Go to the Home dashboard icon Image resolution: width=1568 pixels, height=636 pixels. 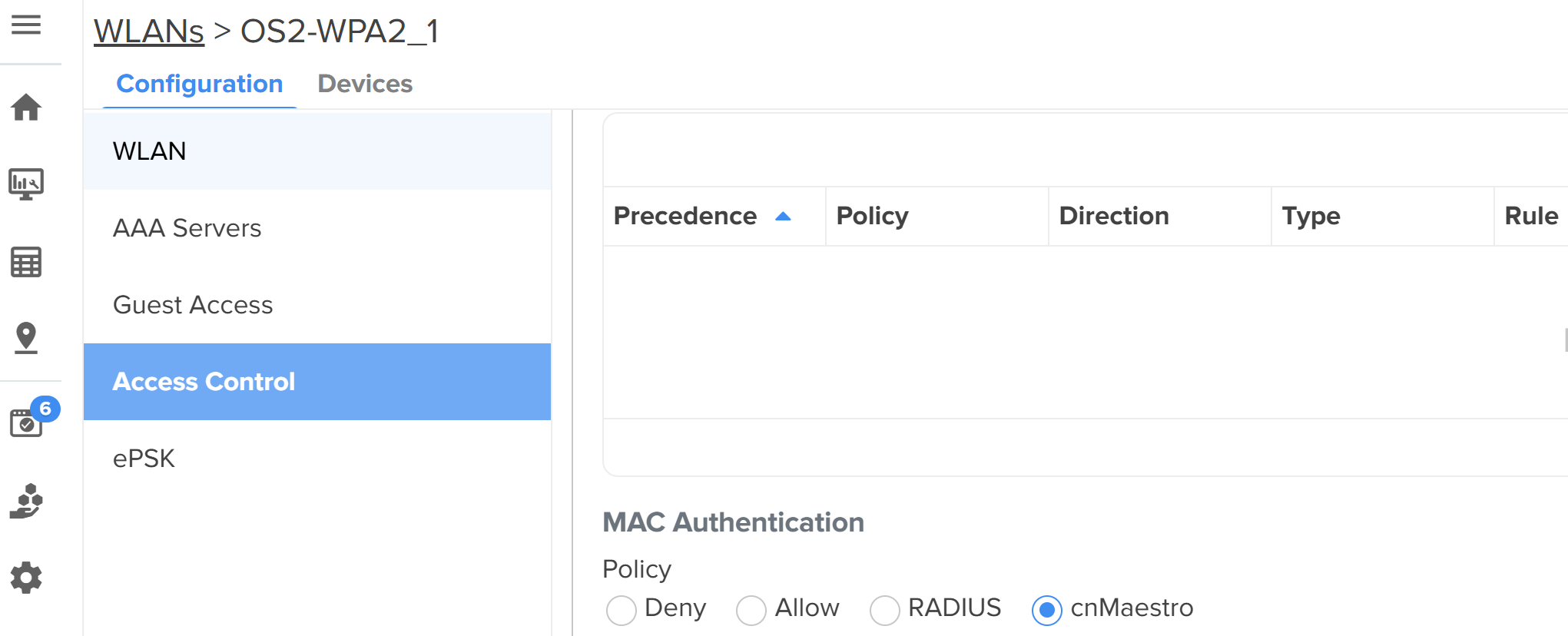26,108
